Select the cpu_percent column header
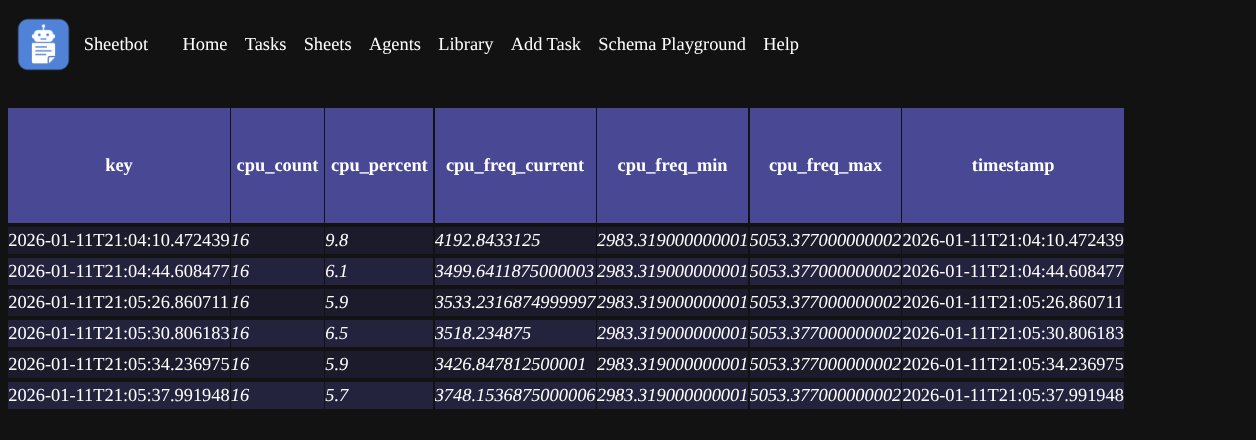 (379, 165)
